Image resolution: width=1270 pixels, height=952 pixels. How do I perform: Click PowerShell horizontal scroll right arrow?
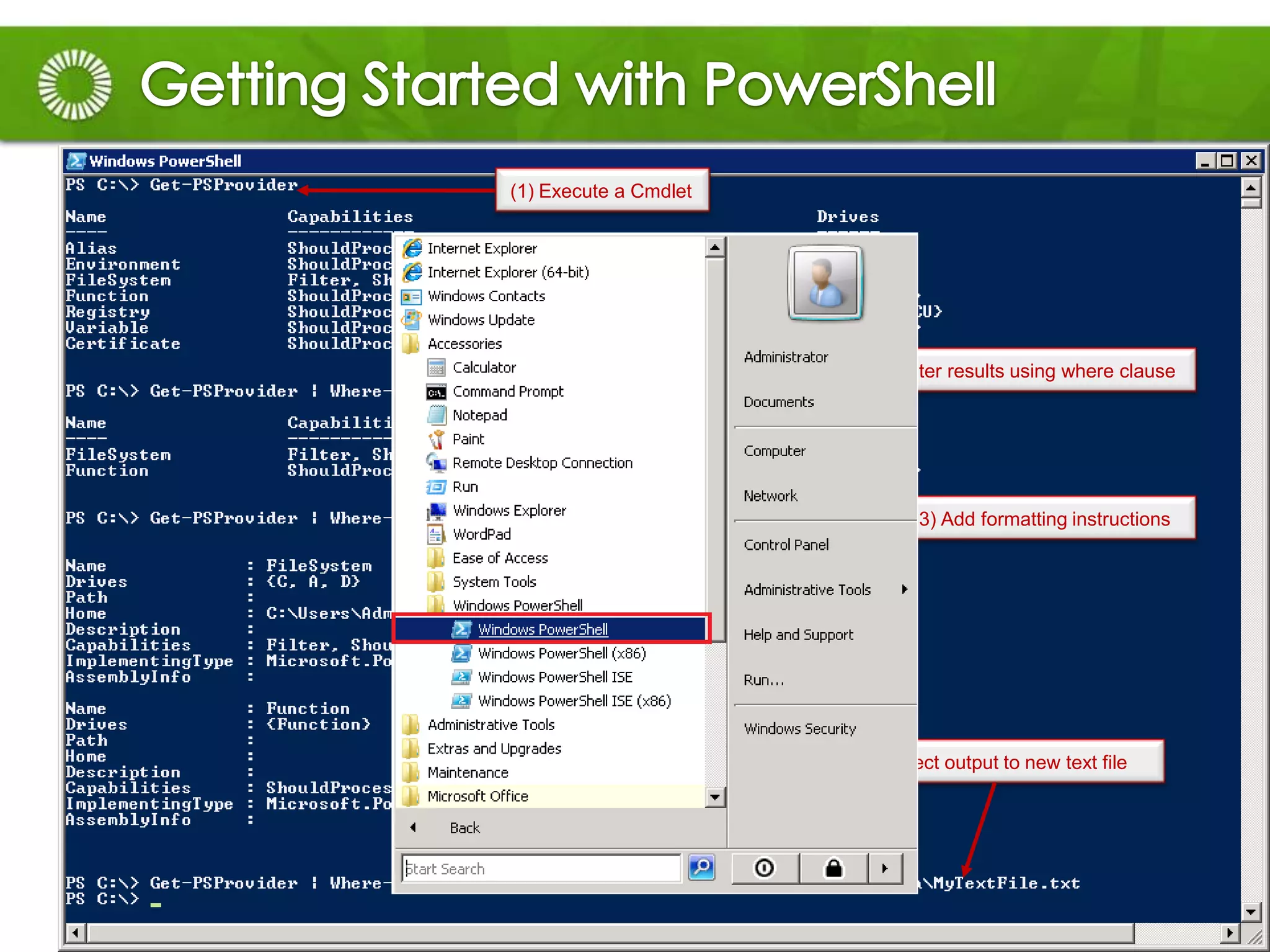[1230, 933]
